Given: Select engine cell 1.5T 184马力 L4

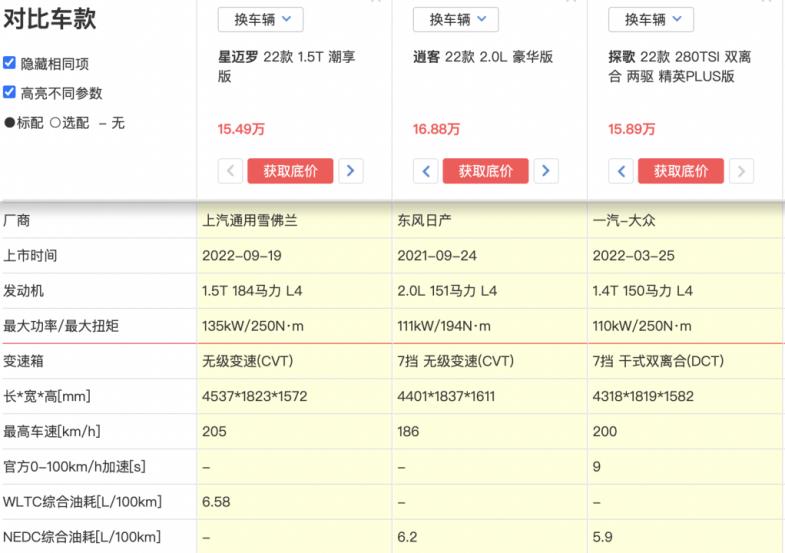Looking at the screenshot, I should pyautogui.click(x=252, y=291).
